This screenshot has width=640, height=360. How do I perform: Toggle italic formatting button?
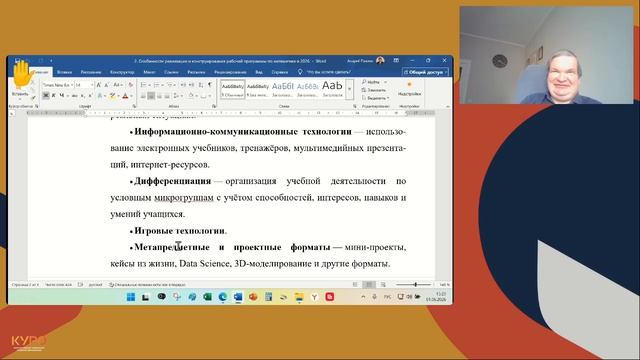[53, 96]
